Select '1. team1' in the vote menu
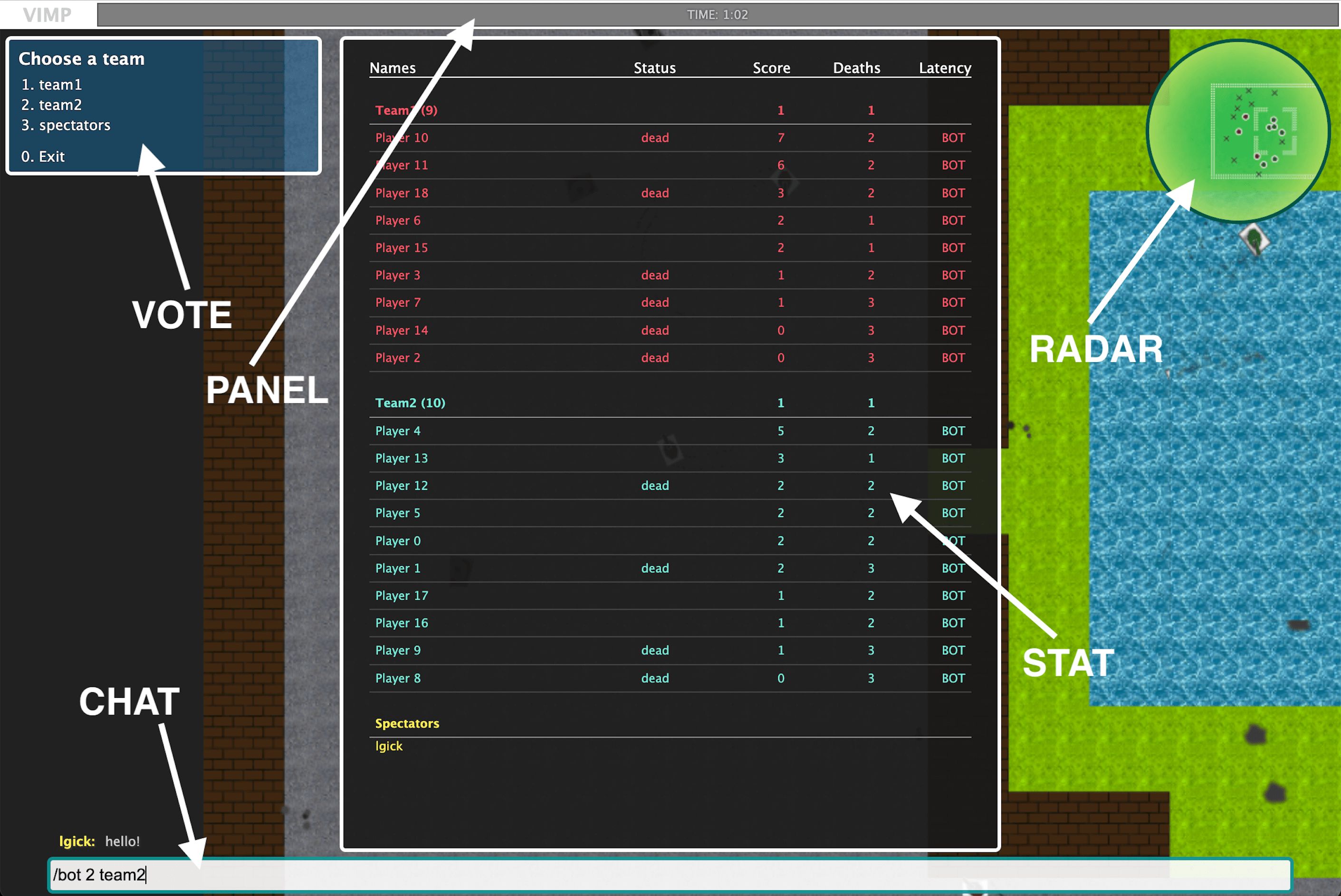The height and width of the screenshot is (896, 1341). click(x=51, y=85)
